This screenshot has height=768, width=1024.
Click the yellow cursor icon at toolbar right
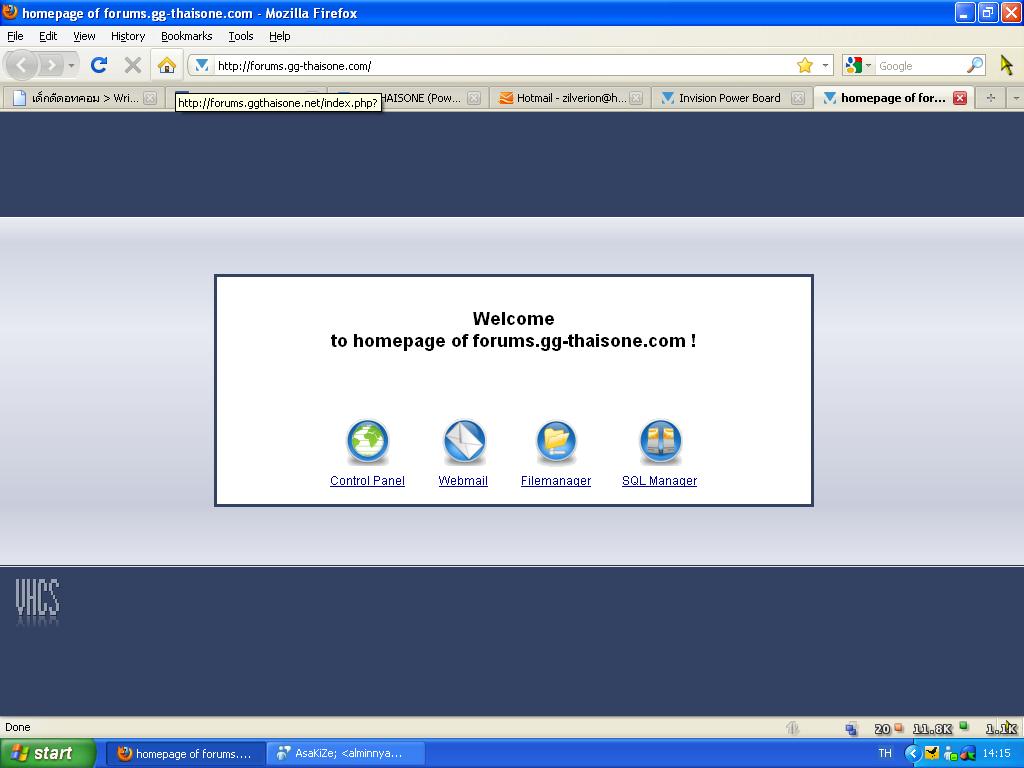pos(1006,65)
